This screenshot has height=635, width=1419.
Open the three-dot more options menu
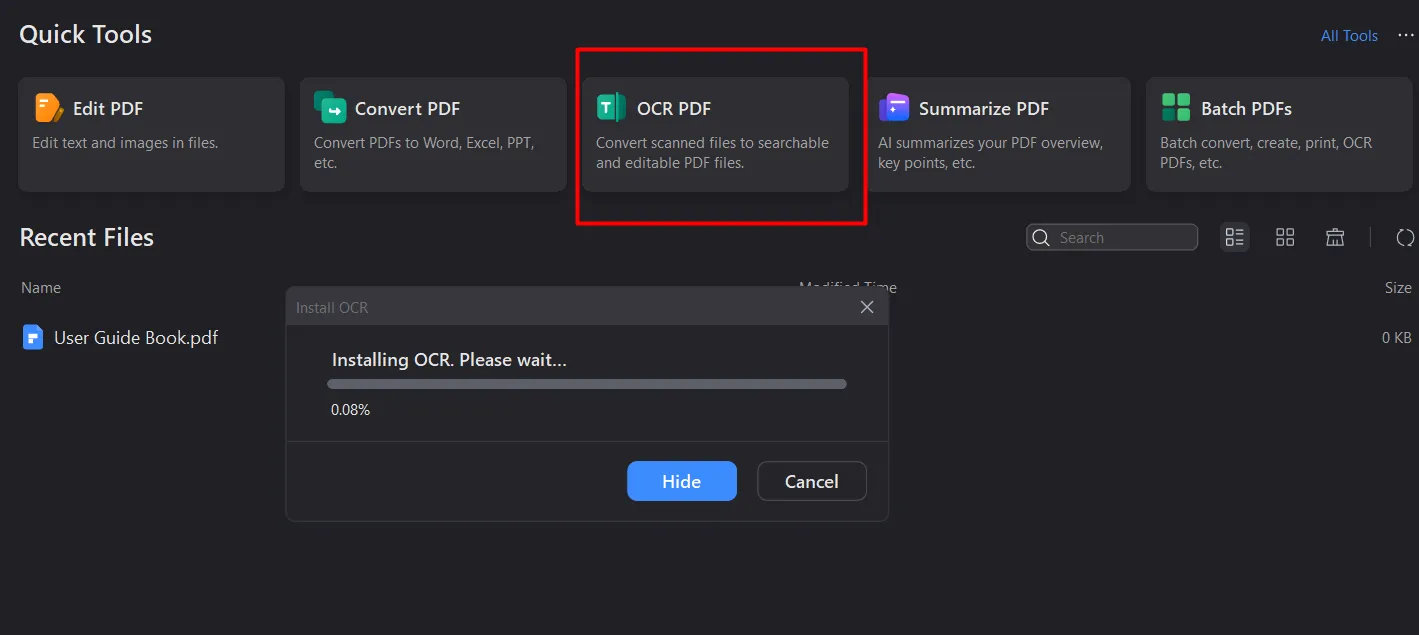(x=1406, y=35)
